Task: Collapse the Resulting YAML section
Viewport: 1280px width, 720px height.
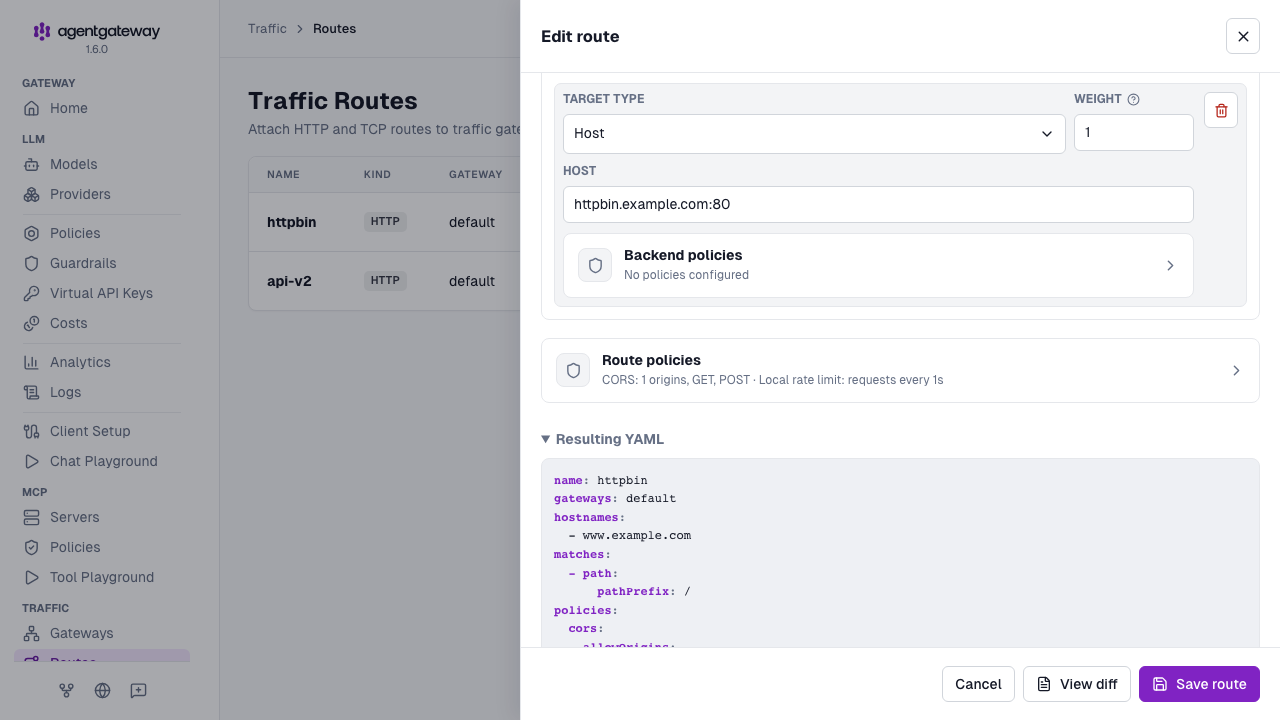Action: click(x=603, y=439)
